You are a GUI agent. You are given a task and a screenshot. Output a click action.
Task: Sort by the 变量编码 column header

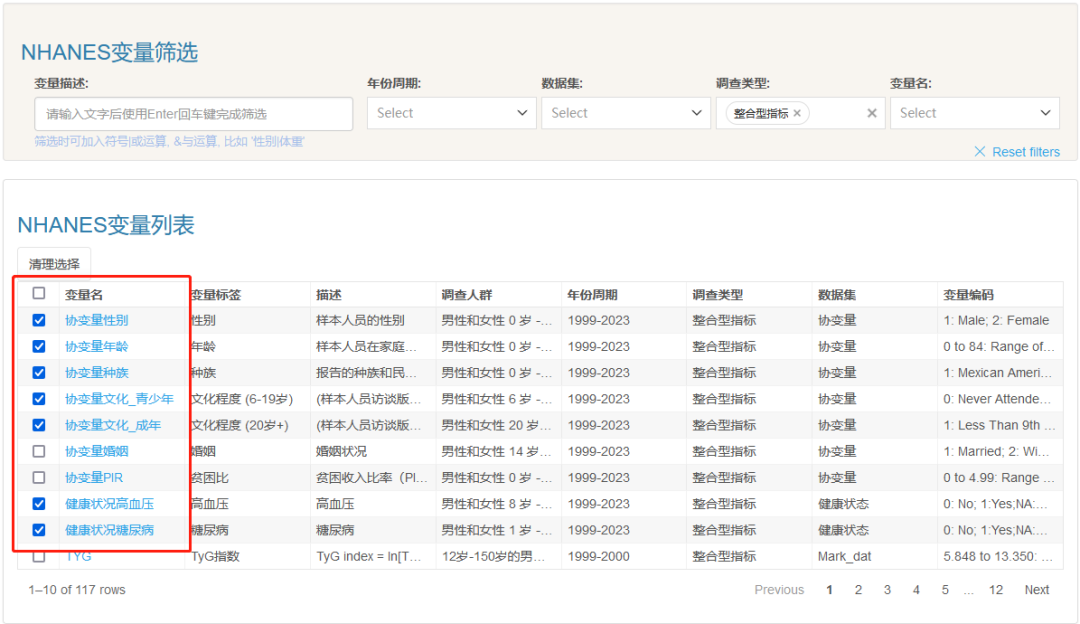[x=968, y=295]
